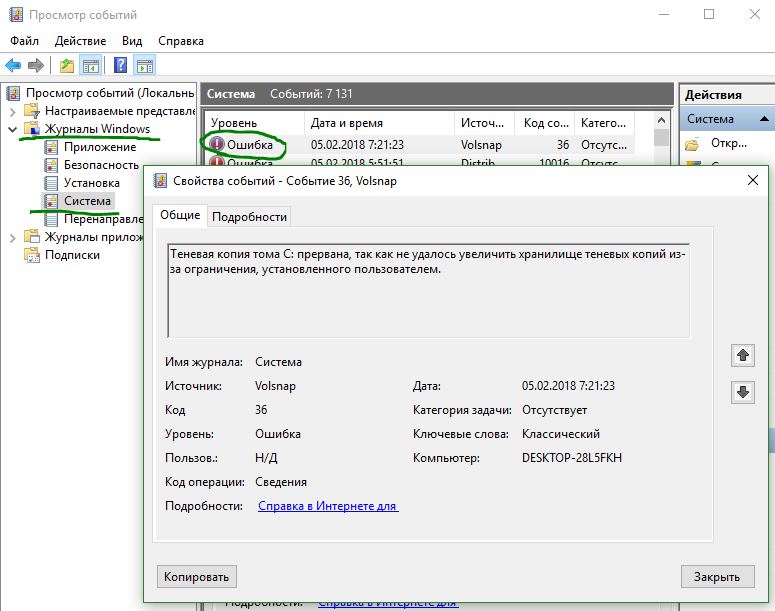Sort by the Источ... column header

tap(484, 123)
